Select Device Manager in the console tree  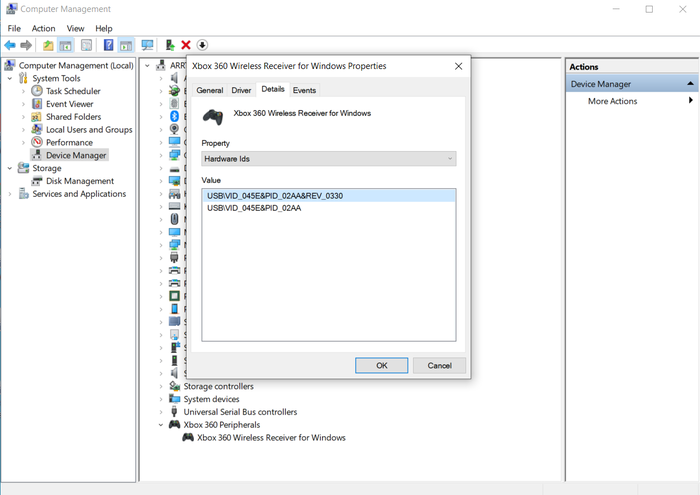click(76, 155)
